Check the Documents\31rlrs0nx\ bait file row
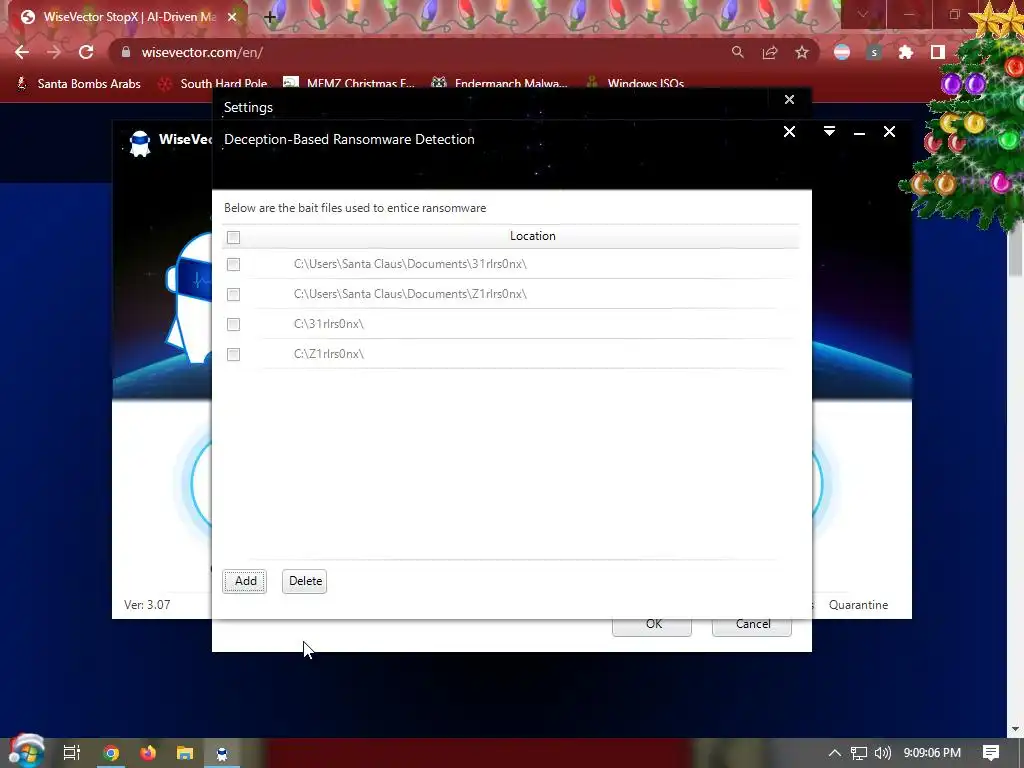Image resolution: width=1024 pixels, height=768 pixels. (233, 264)
